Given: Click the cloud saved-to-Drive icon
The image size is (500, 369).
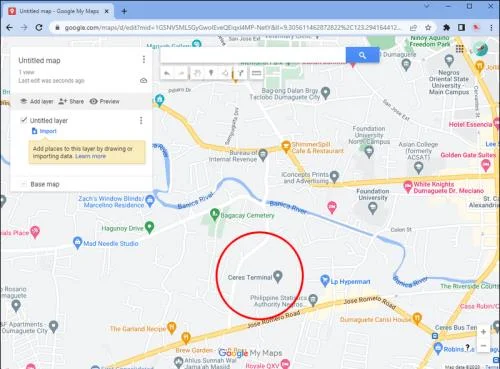Looking at the screenshot, I should point(144,81).
